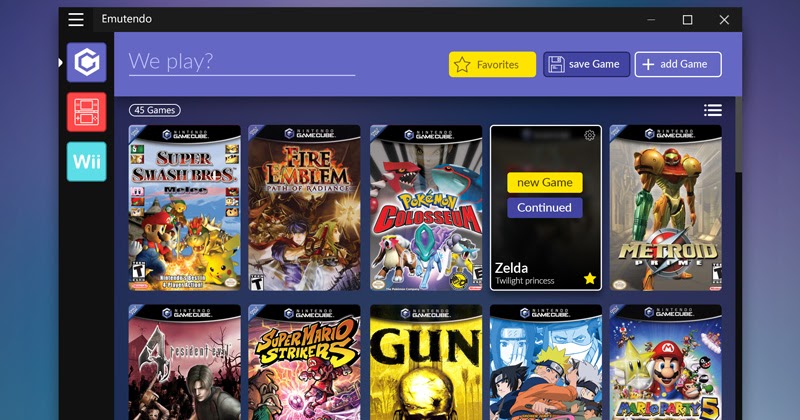Viewport: 800px width, 420px height.
Task: Click the add Game button
Action: (678, 64)
